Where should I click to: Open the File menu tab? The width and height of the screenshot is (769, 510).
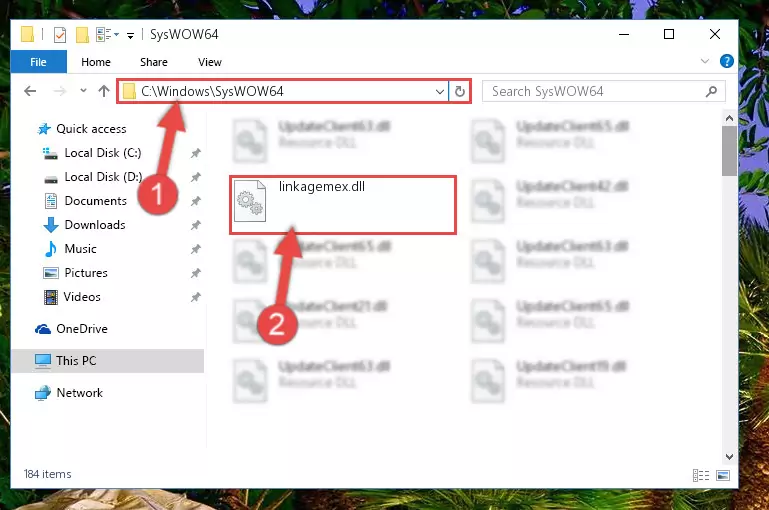[38, 62]
